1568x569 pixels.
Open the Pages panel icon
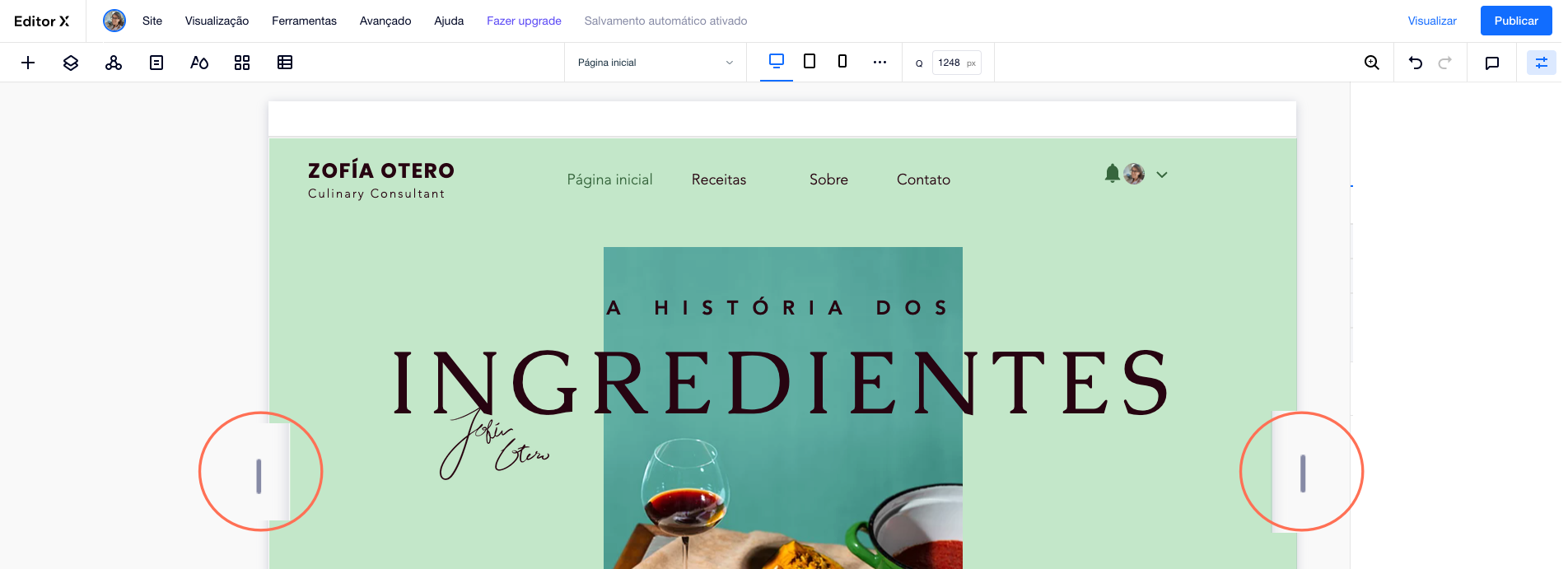(x=156, y=63)
